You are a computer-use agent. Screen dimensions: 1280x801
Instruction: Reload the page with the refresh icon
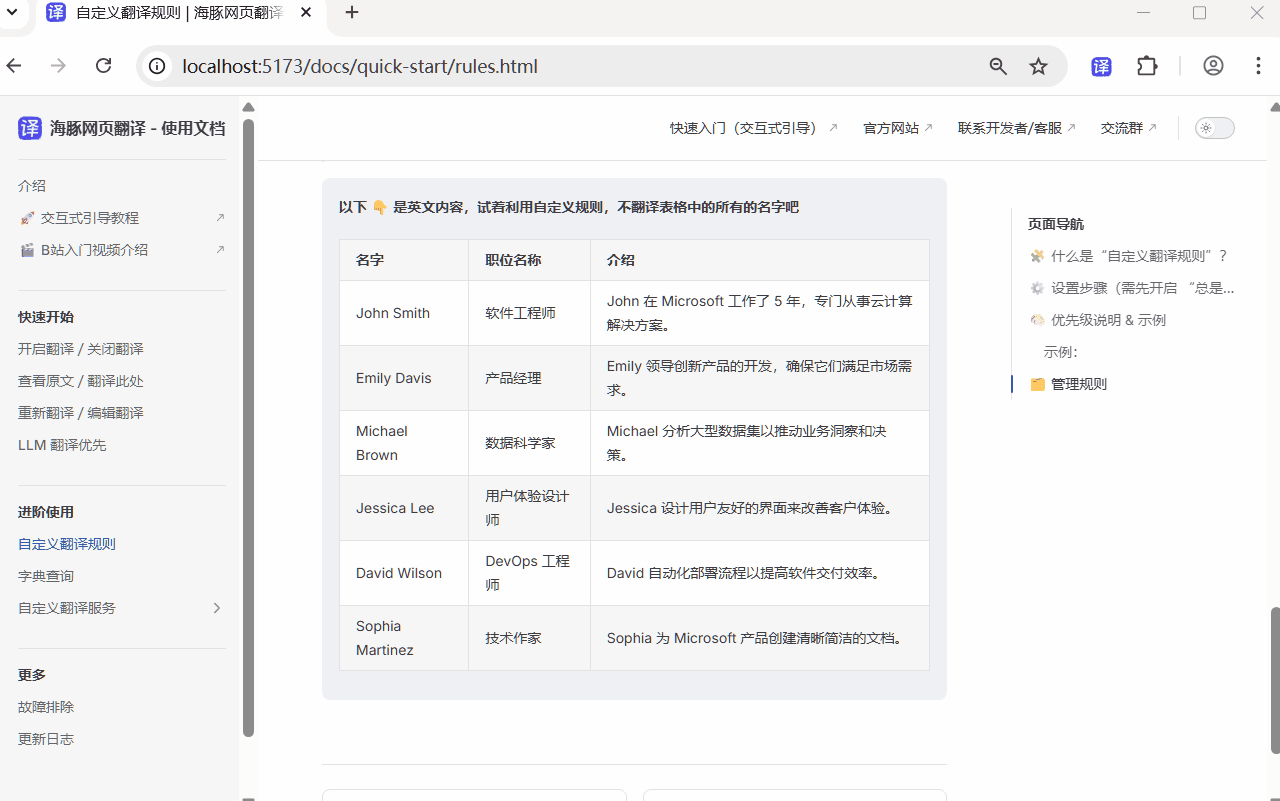tap(103, 66)
